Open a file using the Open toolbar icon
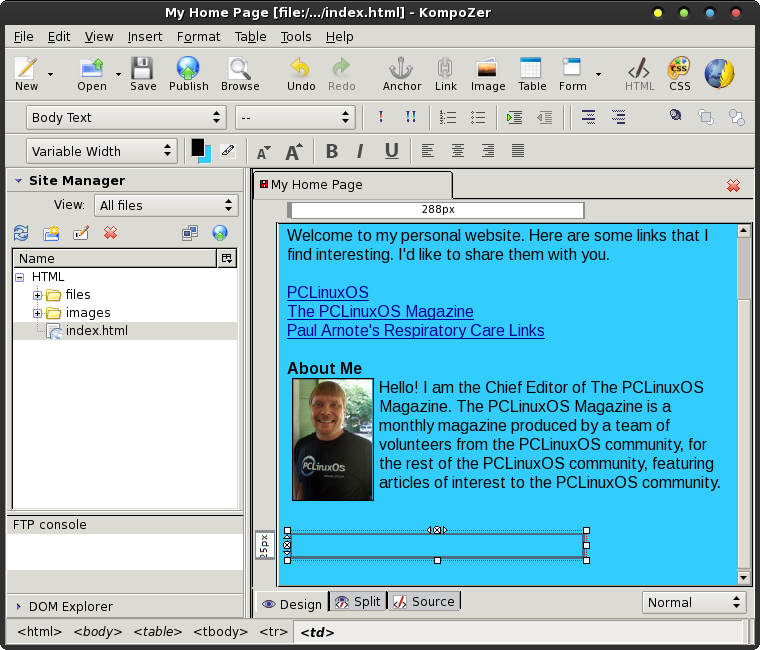This screenshot has width=760, height=650. [92, 74]
